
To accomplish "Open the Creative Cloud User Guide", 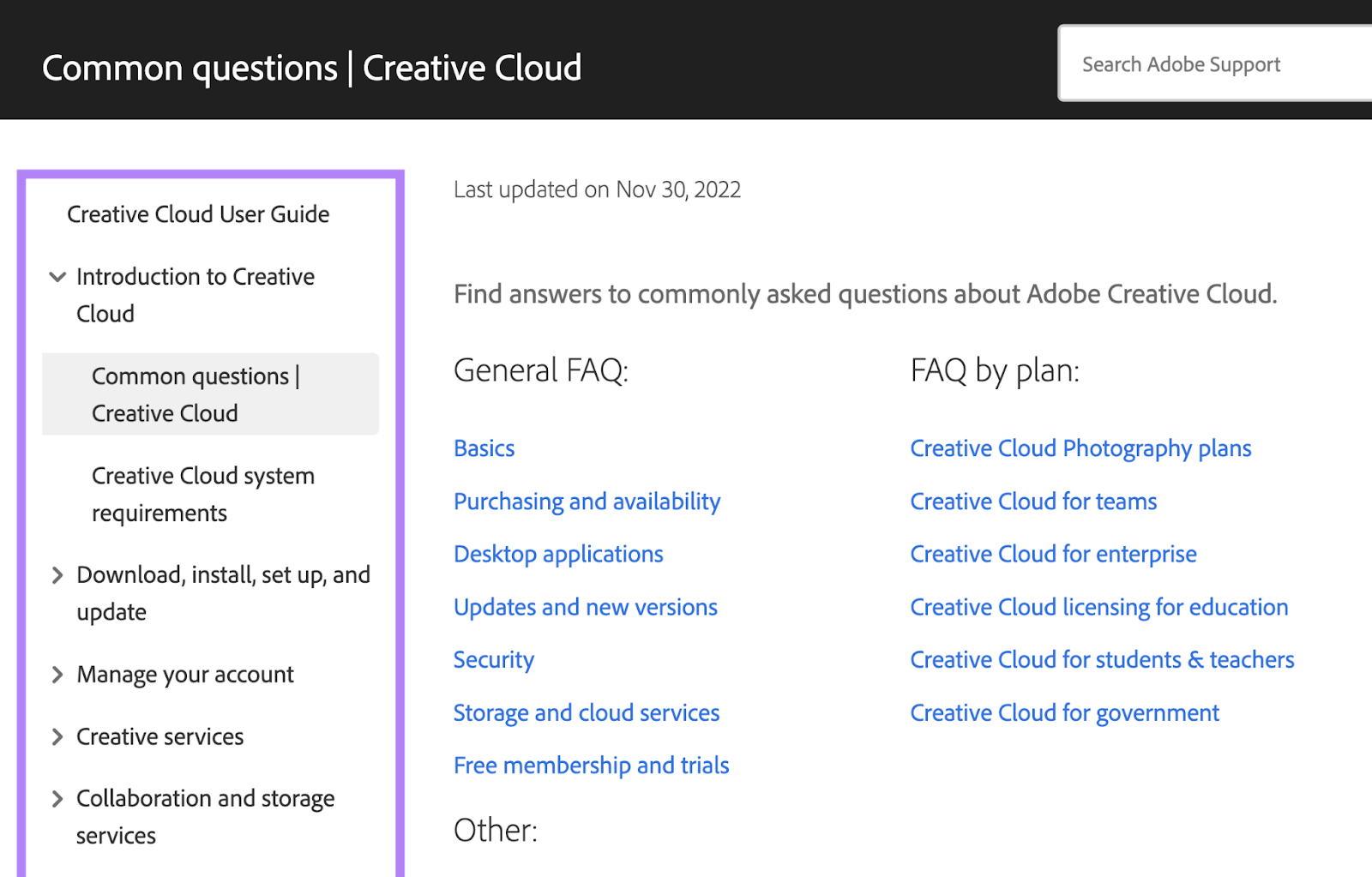I will [x=197, y=214].
